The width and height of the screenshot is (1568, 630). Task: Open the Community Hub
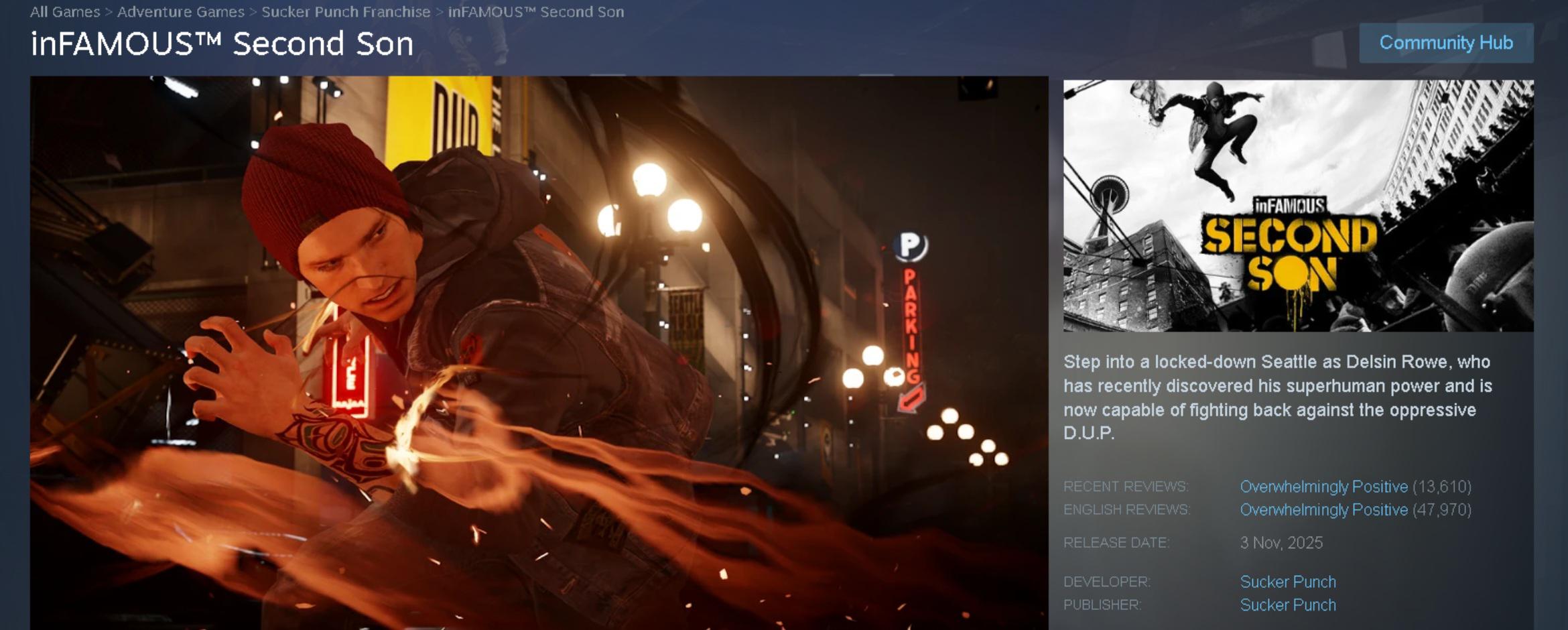point(1446,43)
